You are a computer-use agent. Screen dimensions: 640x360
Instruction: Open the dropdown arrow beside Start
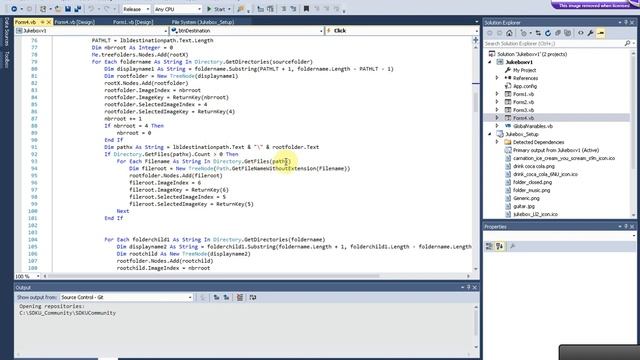point(229,9)
